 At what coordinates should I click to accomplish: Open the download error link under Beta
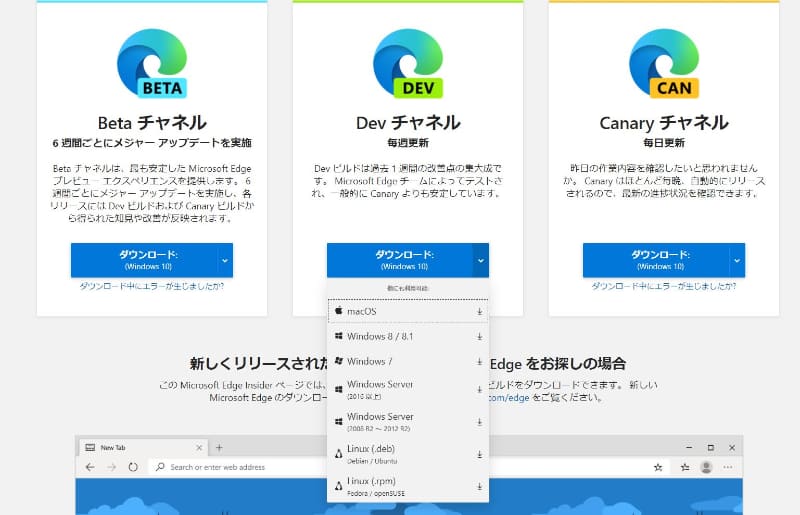click(x=152, y=286)
